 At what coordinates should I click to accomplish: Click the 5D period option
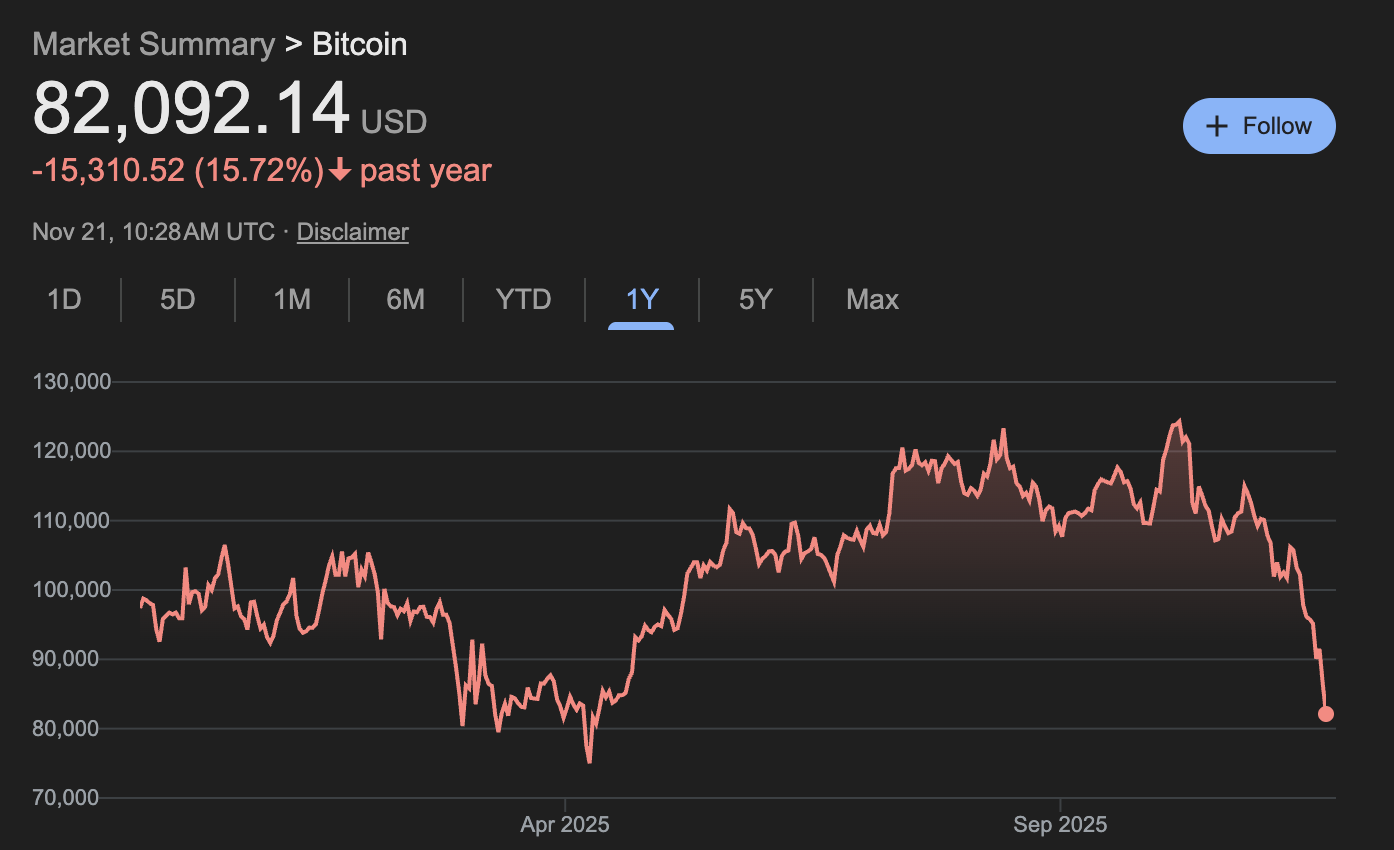(x=176, y=299)
